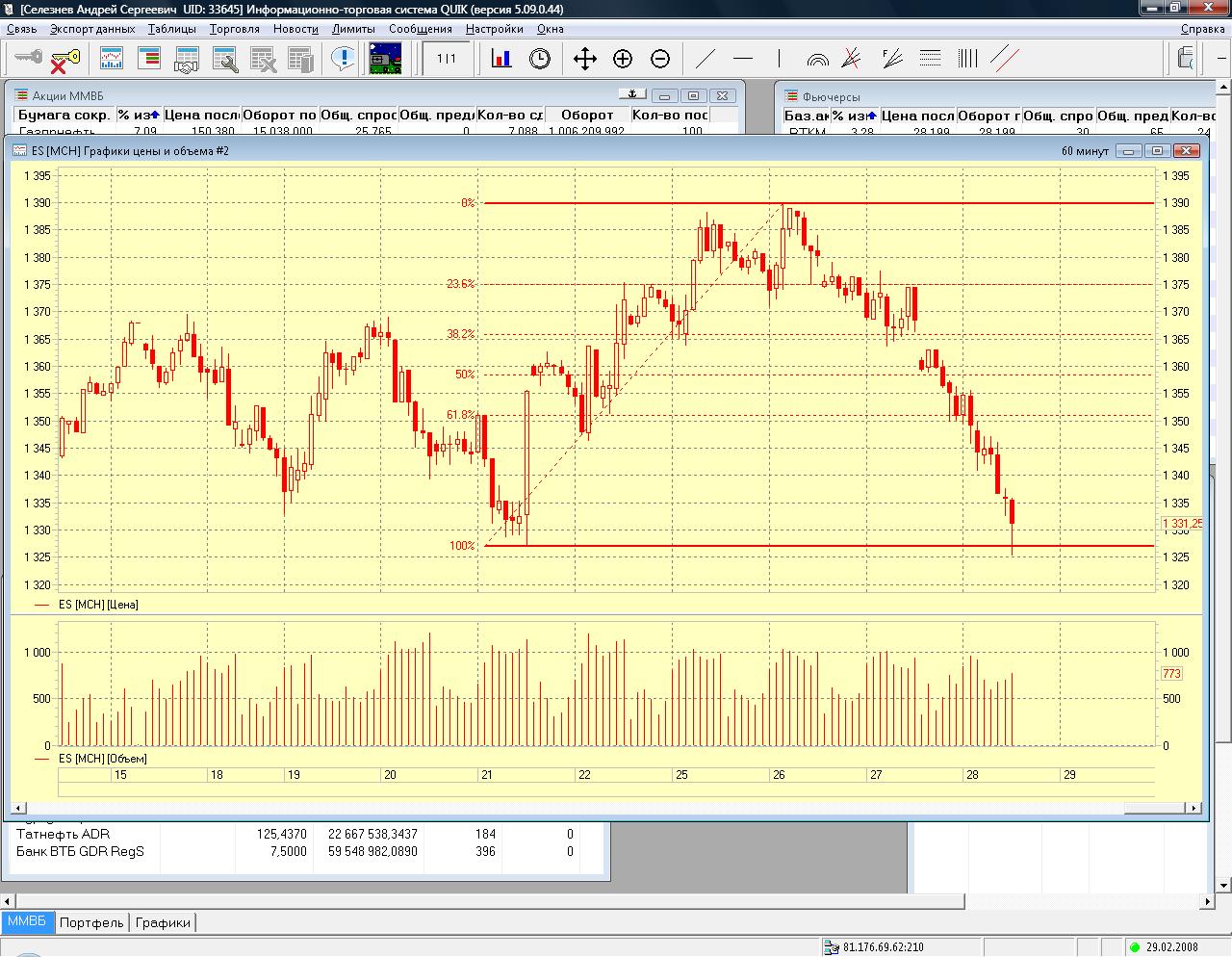Open the Справка menu
This screenshot has height=957, width=1232.
point(1203,29)
